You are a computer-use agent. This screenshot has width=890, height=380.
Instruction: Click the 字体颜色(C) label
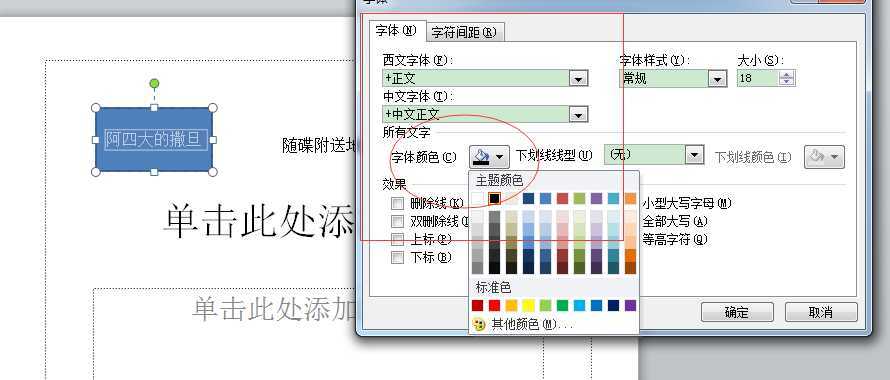point(423,157)
